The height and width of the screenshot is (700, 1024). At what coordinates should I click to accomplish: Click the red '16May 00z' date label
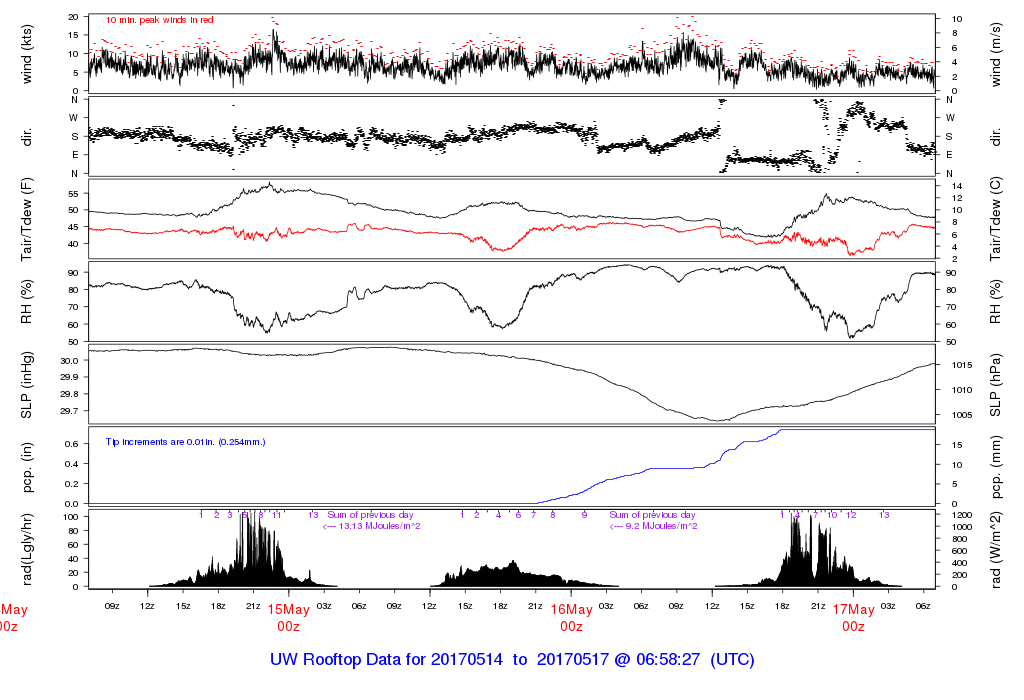pyautogui.click(x=571, y=618)
